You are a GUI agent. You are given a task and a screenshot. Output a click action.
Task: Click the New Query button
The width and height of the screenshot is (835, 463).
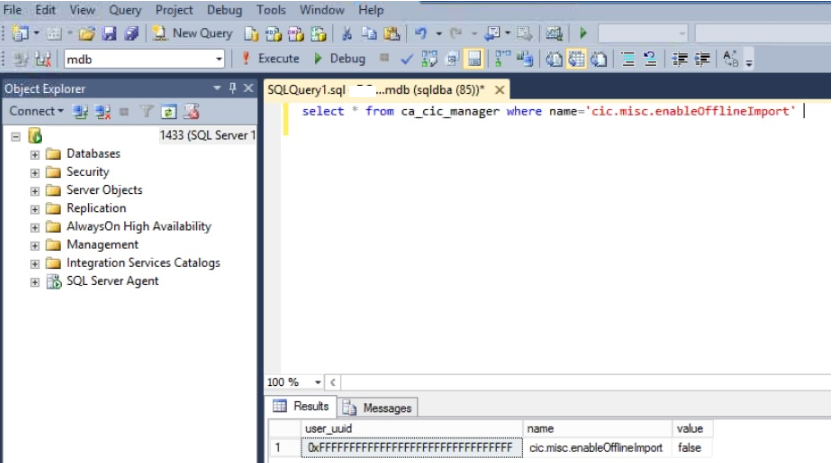(x=192, y=33)
